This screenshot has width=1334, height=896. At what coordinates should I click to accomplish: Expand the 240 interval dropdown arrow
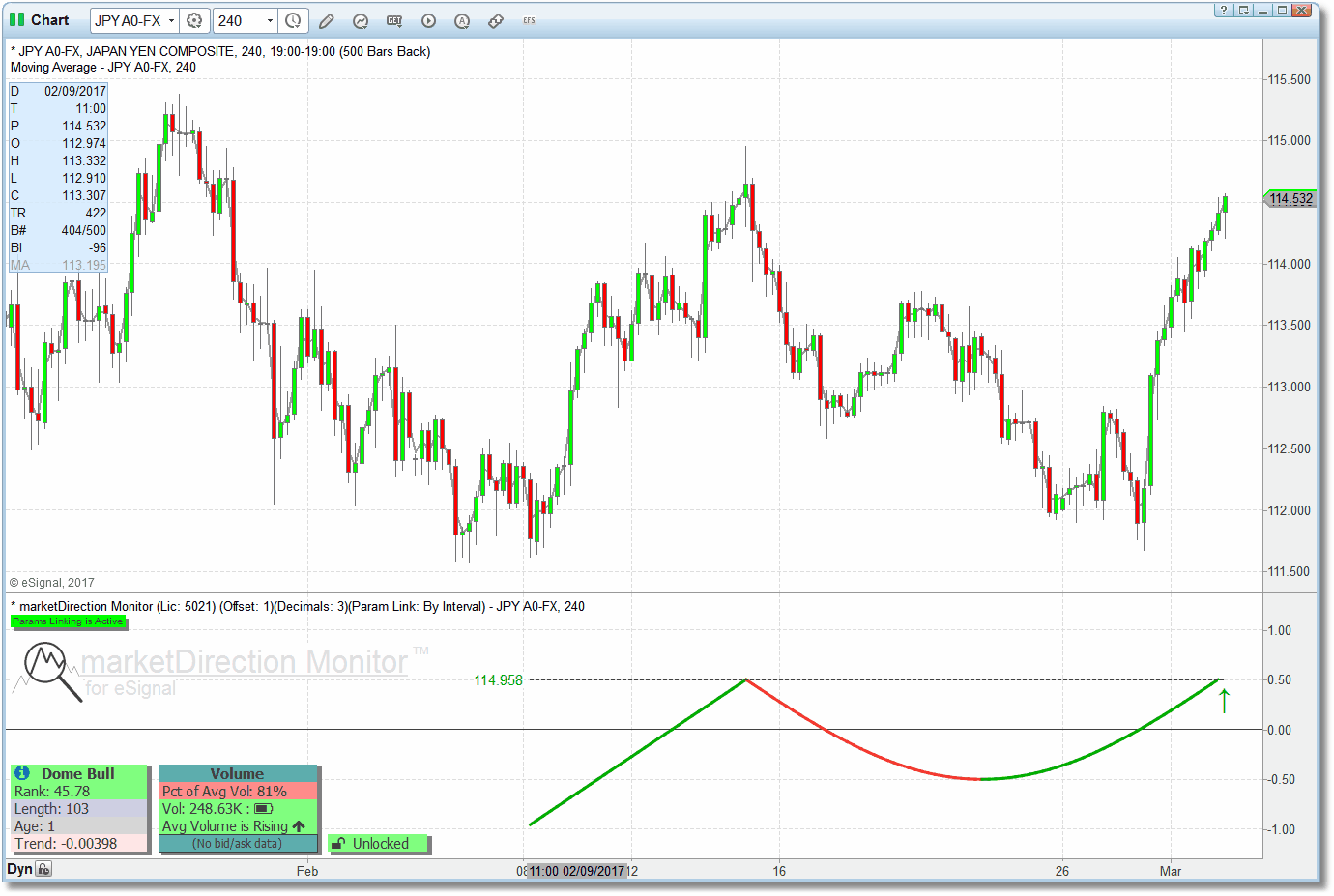coord(270,20)
